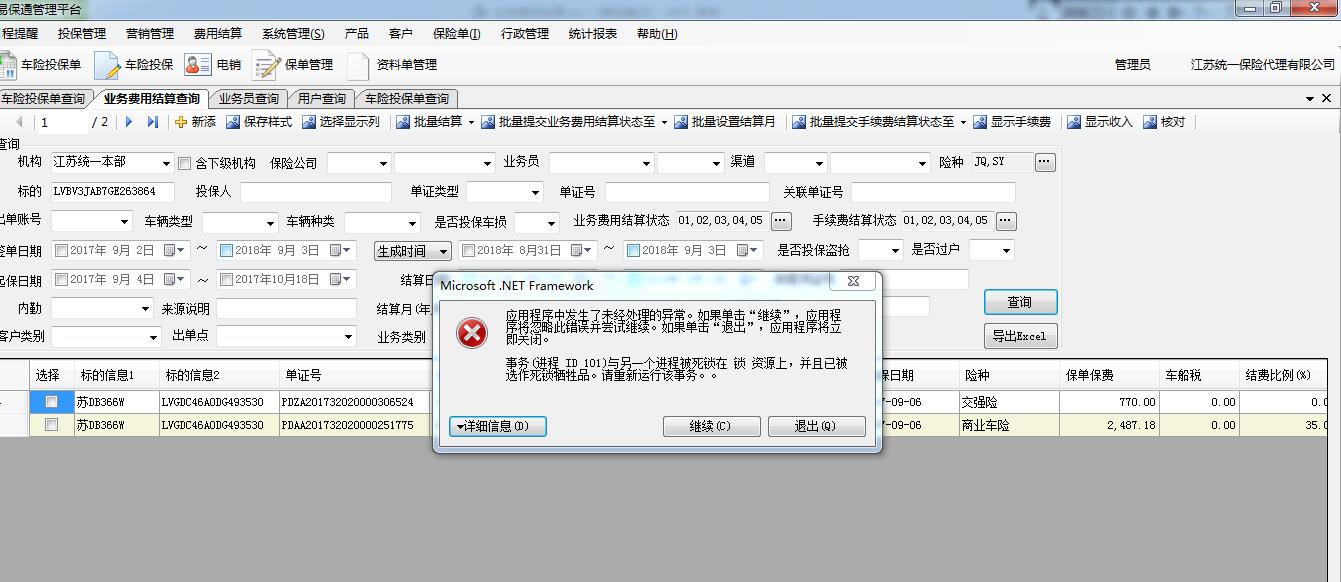Image resolution: width=1341 pixels, height=582 pixels.
Task: Expand 详细信息 in the error dialog
Action: (498, 426)
